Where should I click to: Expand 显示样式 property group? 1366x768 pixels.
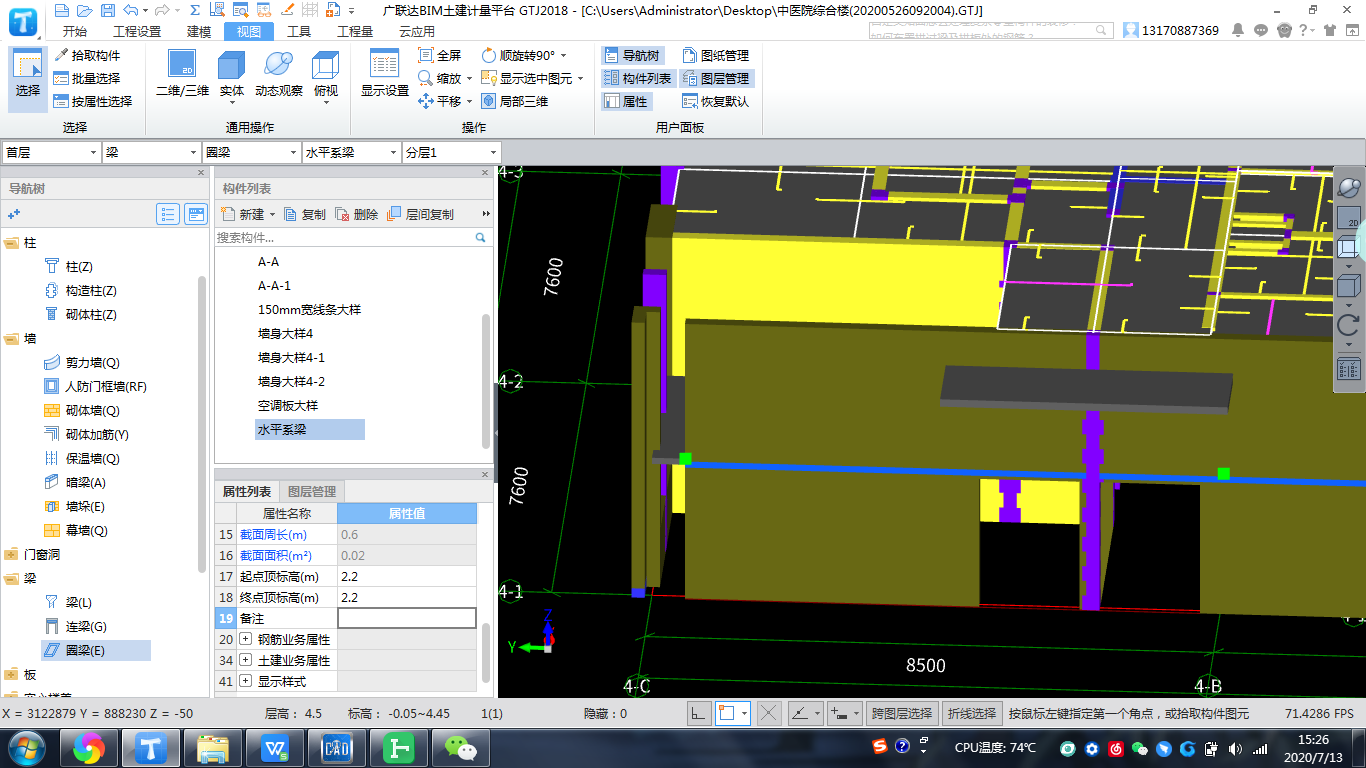point(245,681)
